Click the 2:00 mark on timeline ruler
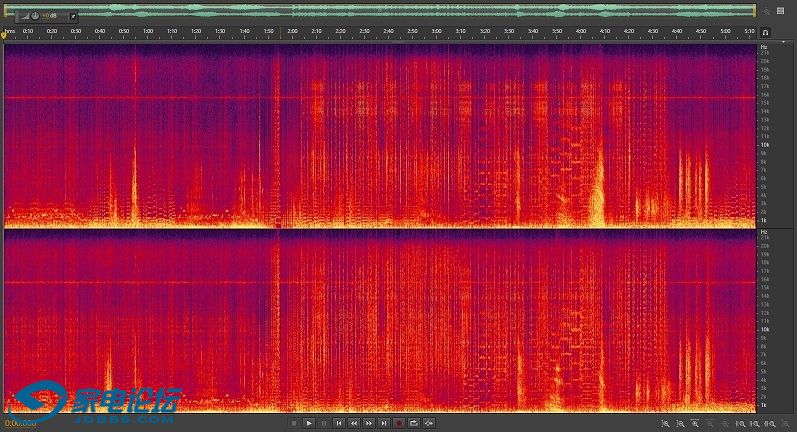This screenshot has width=797, height=432. (292, 31)
